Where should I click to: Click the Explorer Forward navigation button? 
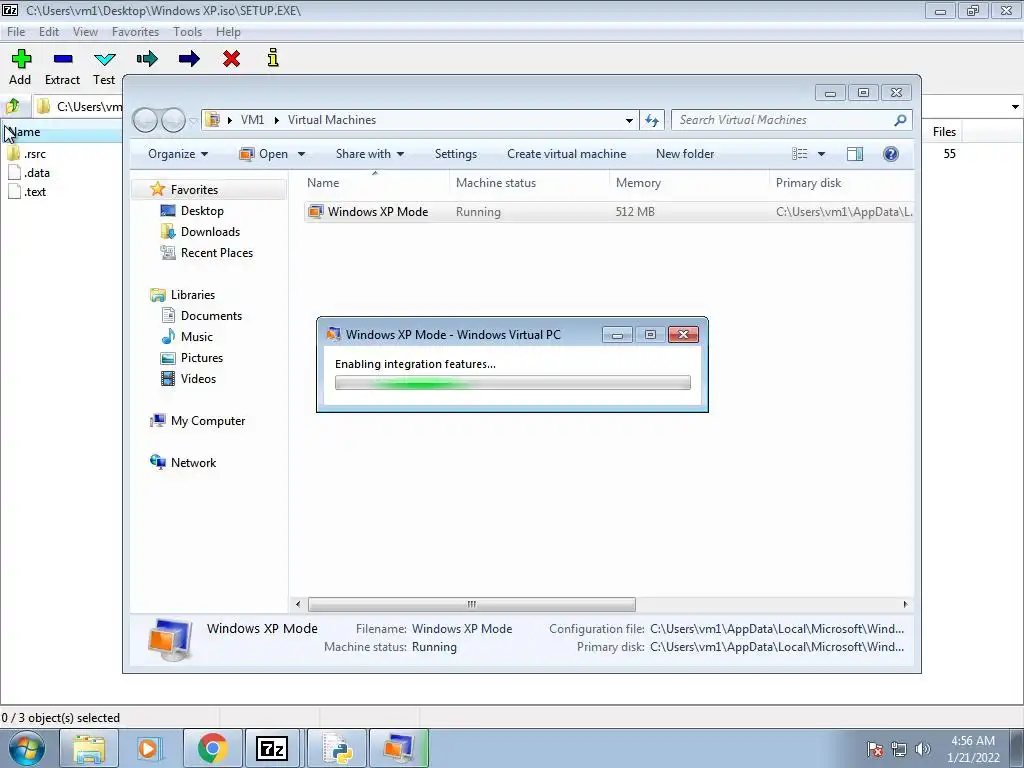click(x=173, y=120)
